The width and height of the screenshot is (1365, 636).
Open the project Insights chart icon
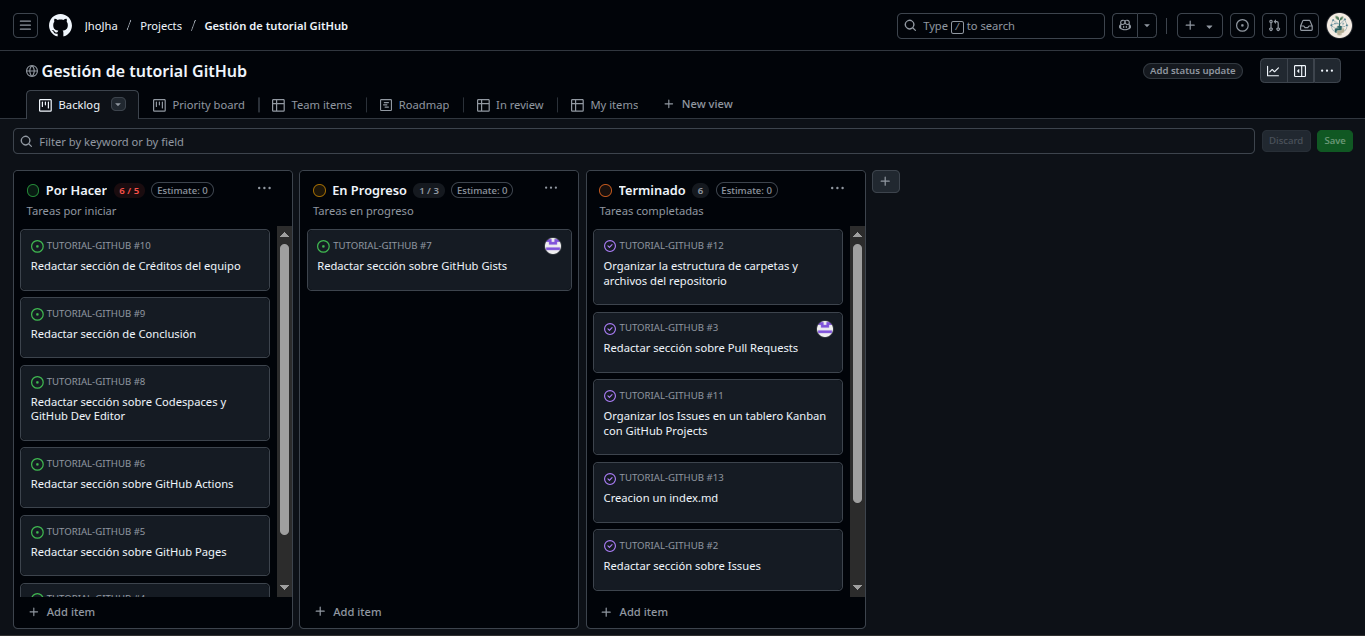tap(1273, 71)
